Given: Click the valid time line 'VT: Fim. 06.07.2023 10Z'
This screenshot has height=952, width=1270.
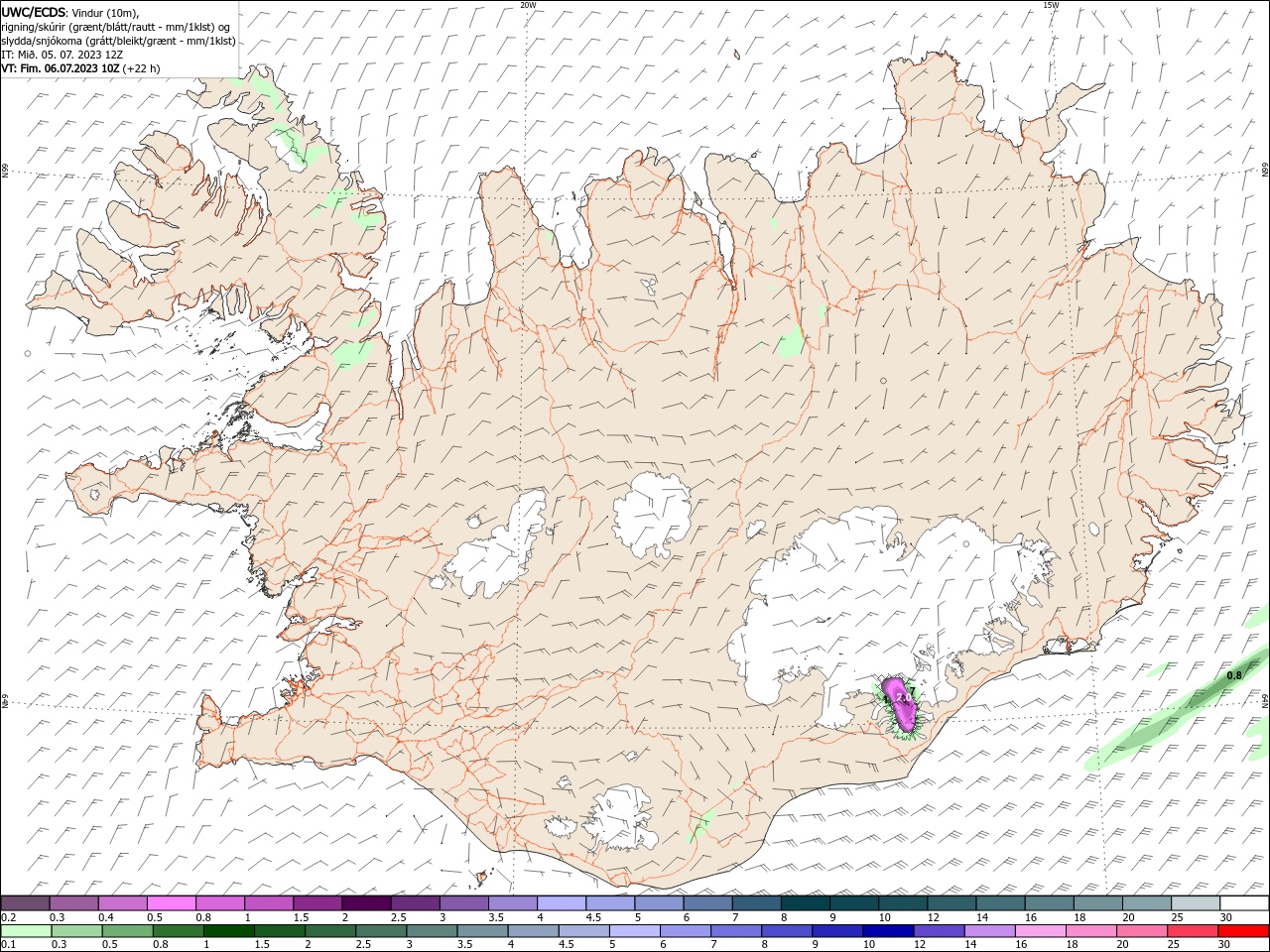Looking at the screenshot, I should coord(61,68).
